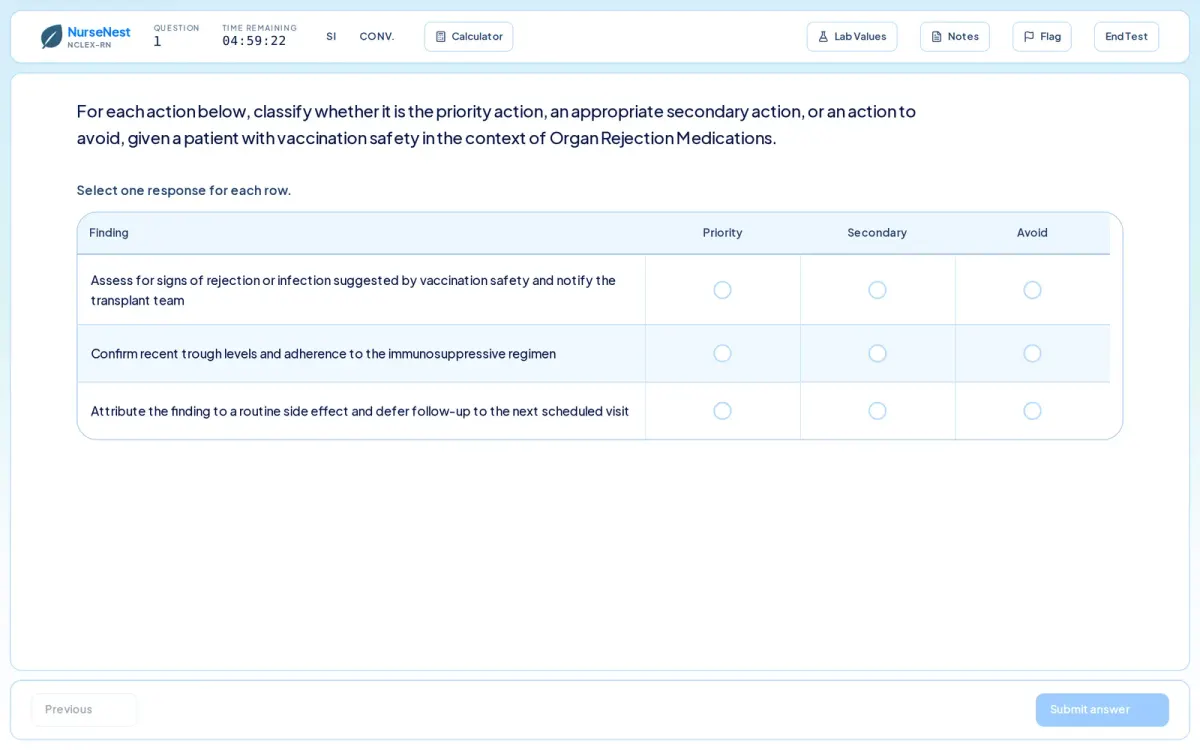The width and height of the screenshot is (1200, 750).
Task: Go back with the Previous button
Action: (84, 710)
